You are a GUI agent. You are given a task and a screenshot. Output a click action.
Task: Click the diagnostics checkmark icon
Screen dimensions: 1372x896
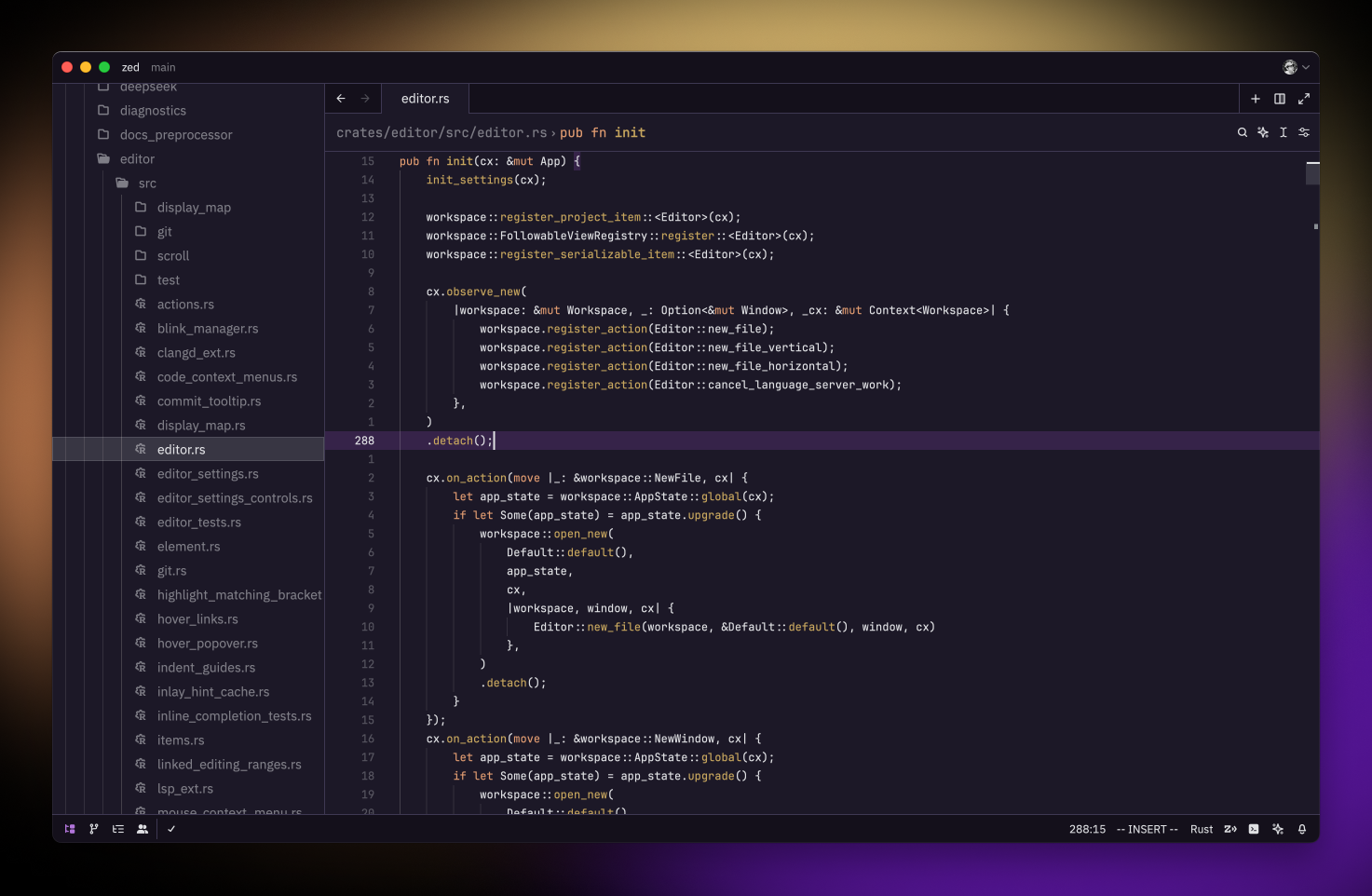[171, 829]
